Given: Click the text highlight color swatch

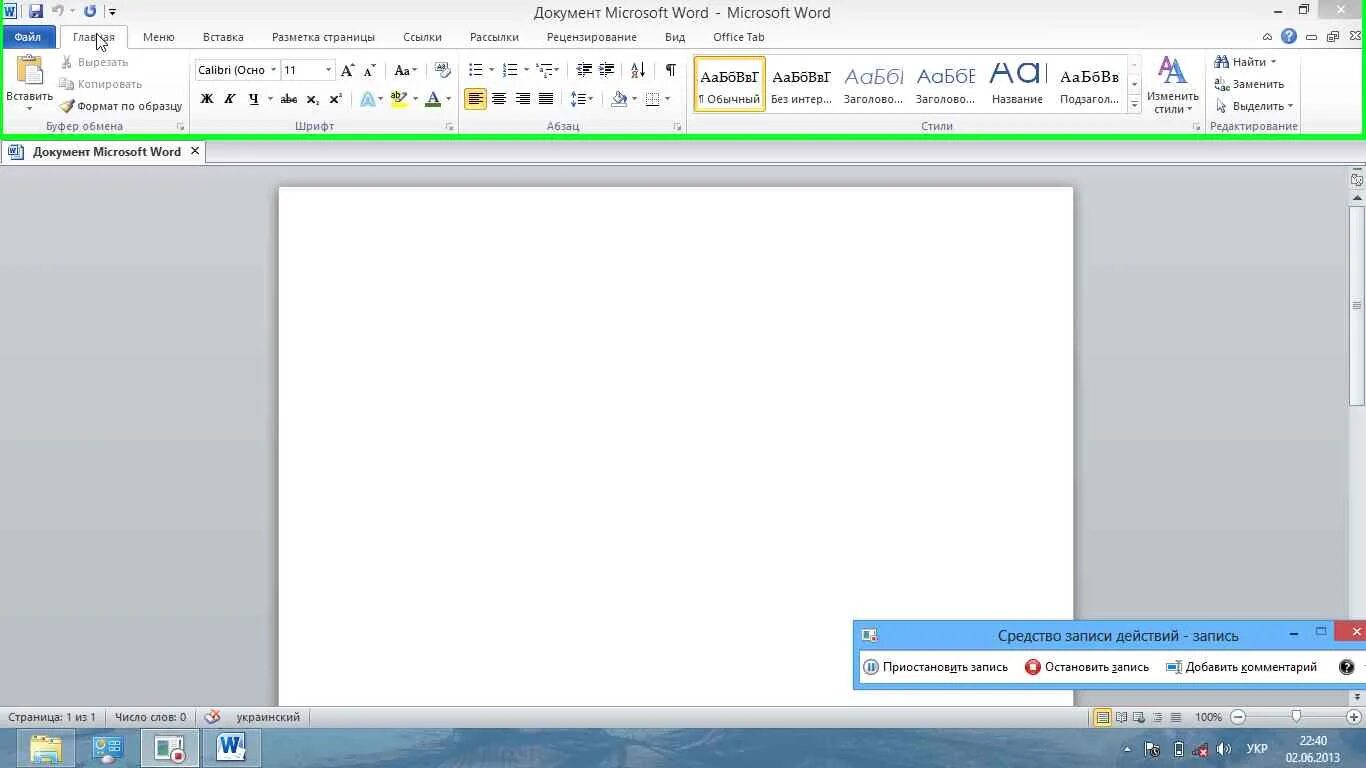Looking at the screenshot, I should click(398, 99).
